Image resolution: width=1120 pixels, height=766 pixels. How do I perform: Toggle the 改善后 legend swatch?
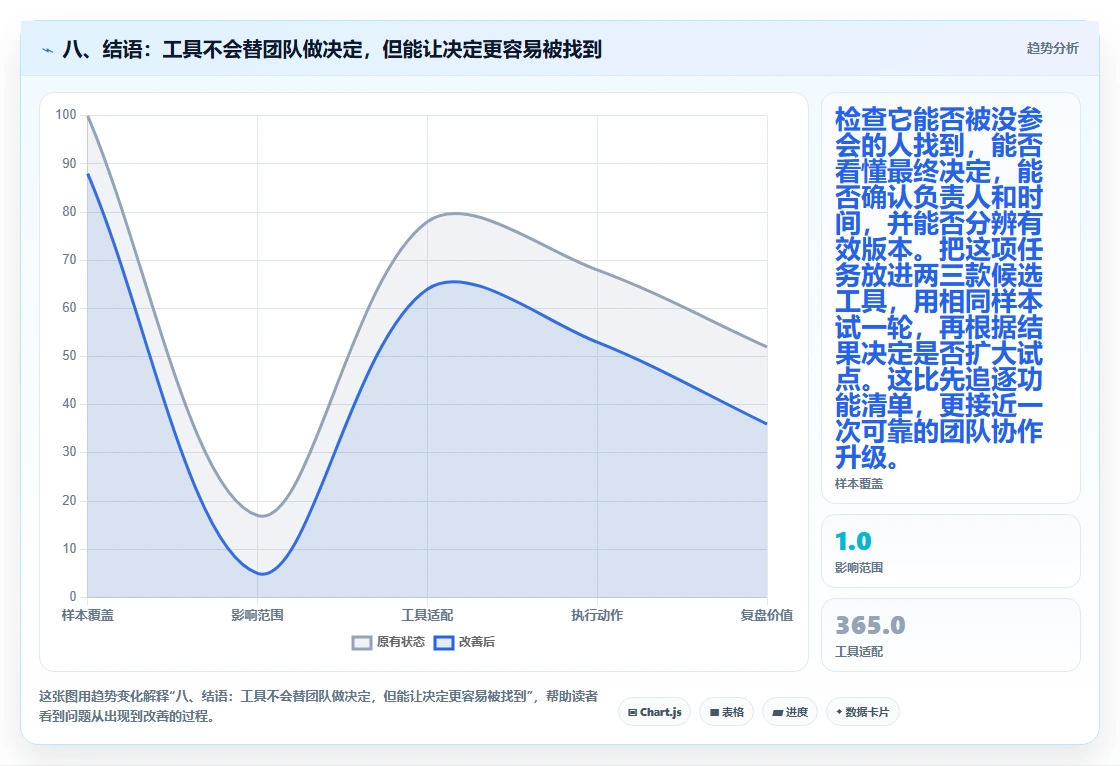tap(444, 642)
